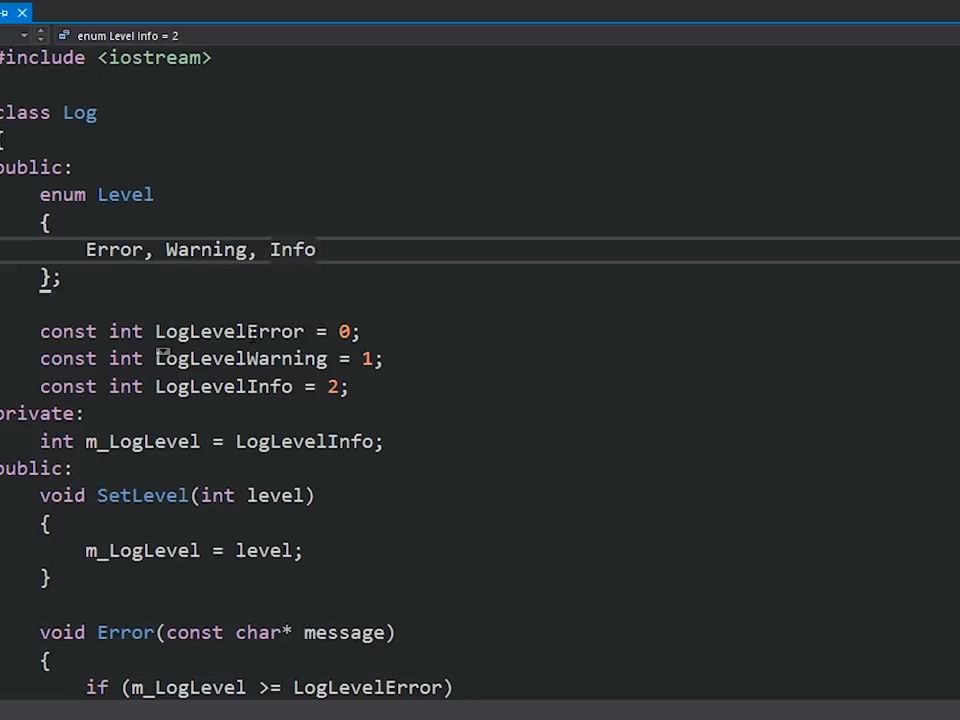Click 'LogLevelInfo' initializer of m_LogLevel
The image size is (960, 720).
304,441
